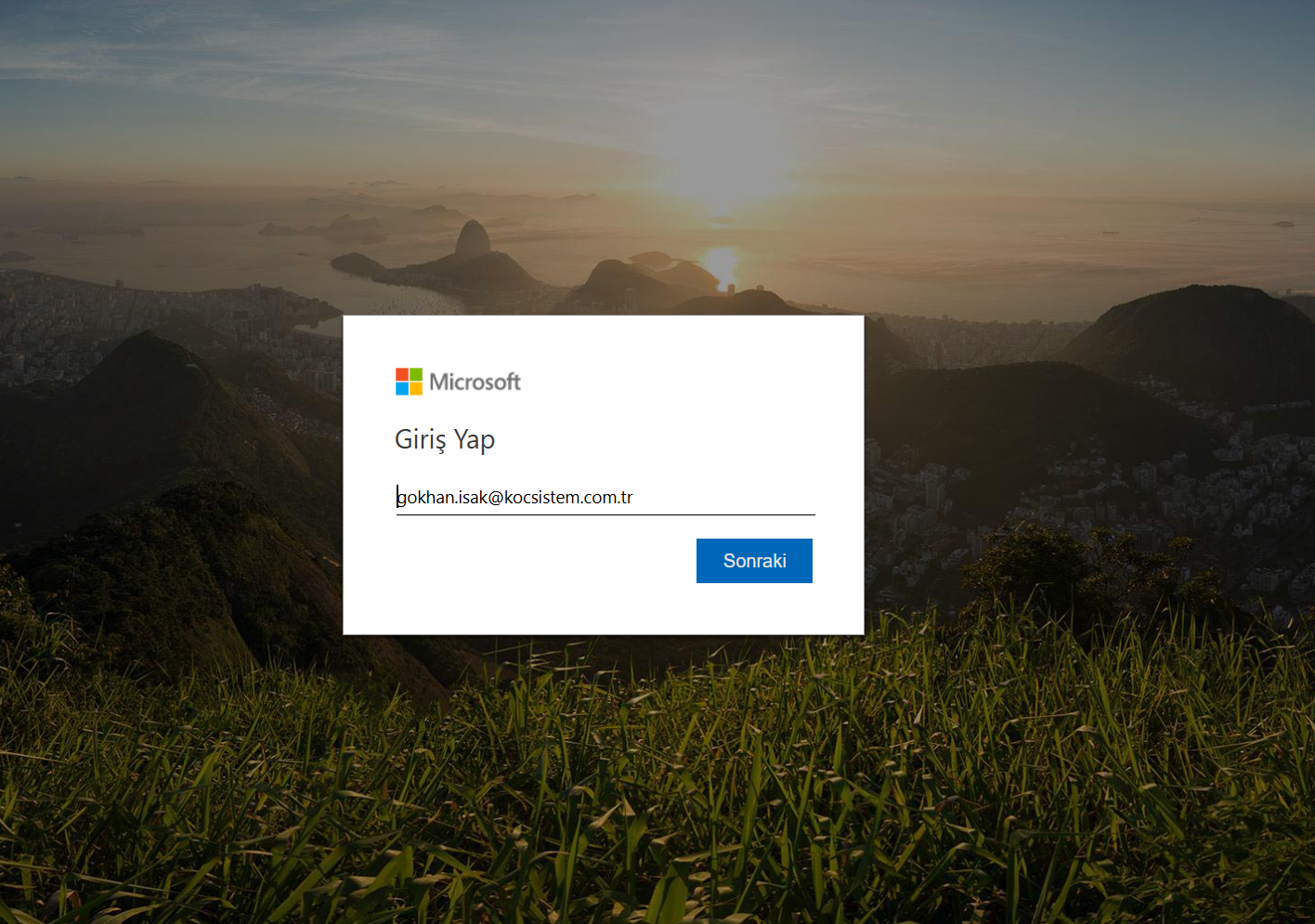Screen dimensions: 1315x924
Task: Click the @ symbol in the email
Action: point(496,498)
